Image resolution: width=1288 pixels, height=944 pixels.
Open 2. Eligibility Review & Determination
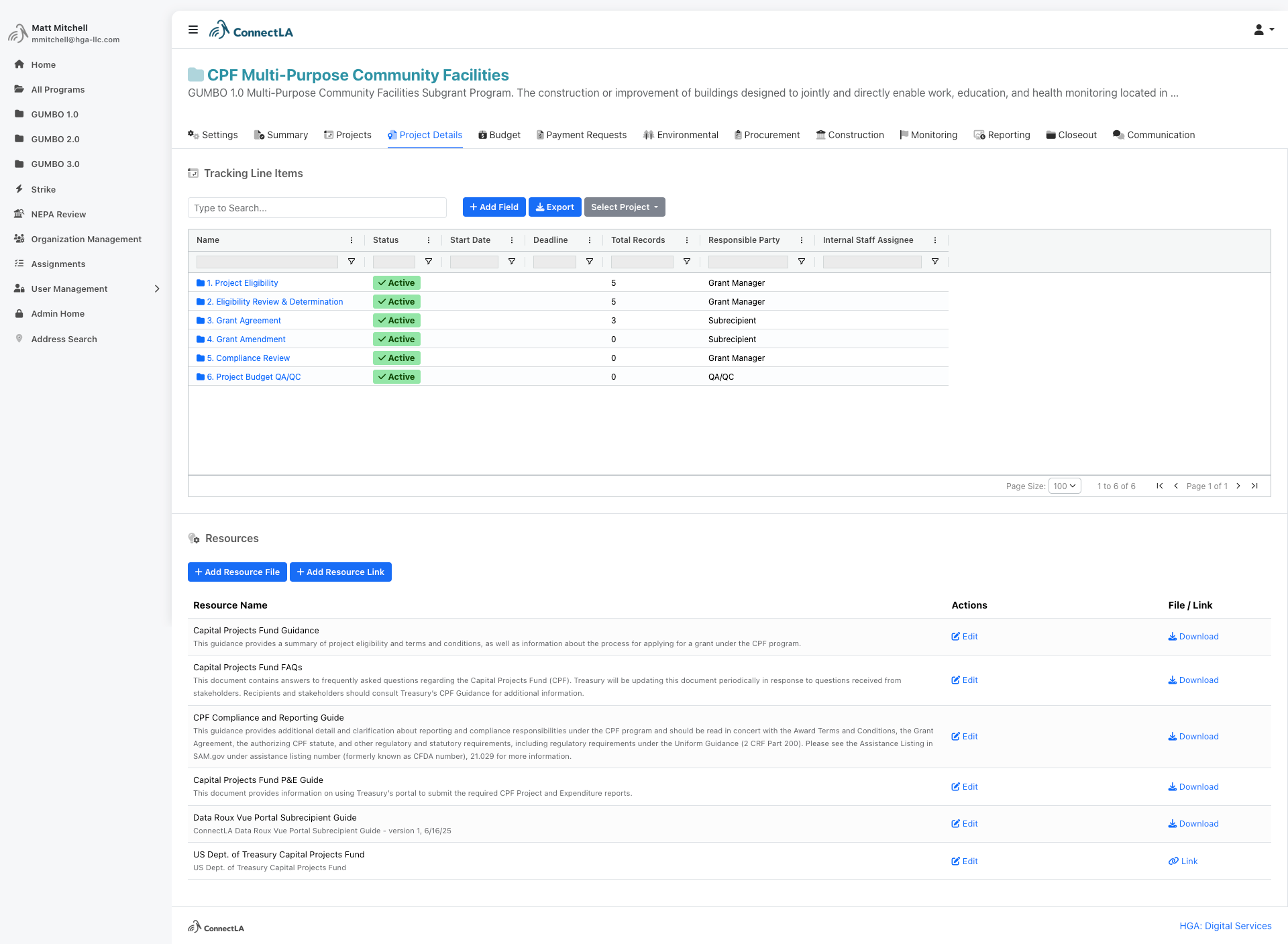click(x=270, y=302)
